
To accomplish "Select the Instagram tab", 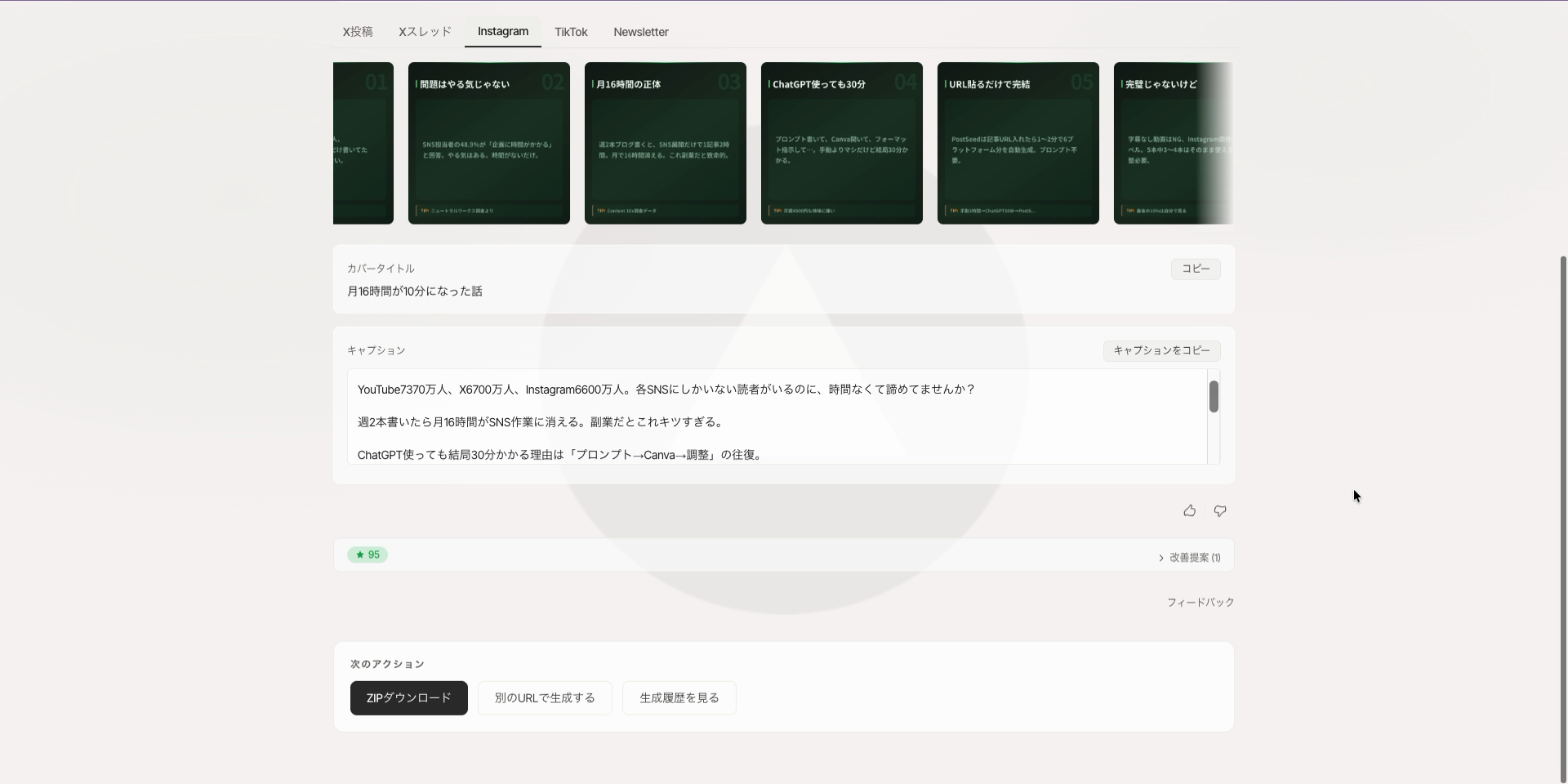I will tap(503, 32).
